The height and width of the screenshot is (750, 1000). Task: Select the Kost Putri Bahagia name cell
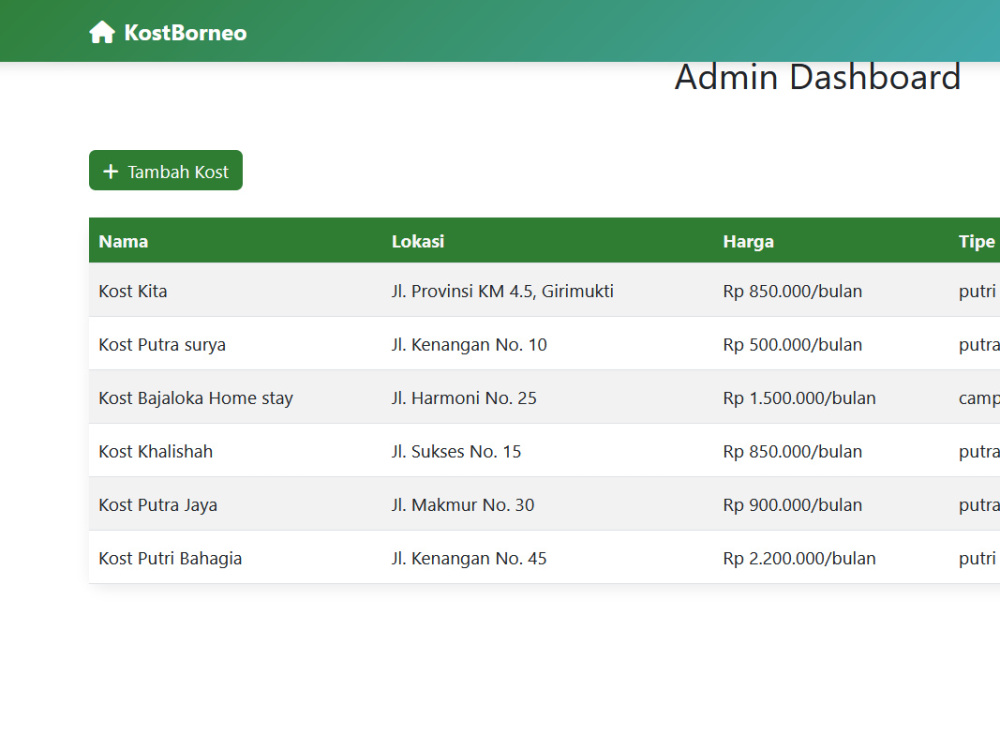(170, 559)
